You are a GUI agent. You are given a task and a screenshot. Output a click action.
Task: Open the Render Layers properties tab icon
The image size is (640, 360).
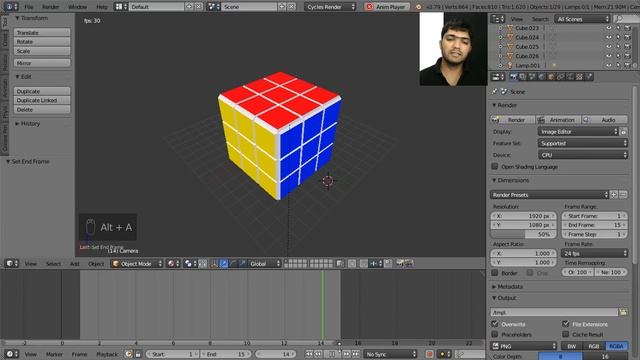(522, 77)
